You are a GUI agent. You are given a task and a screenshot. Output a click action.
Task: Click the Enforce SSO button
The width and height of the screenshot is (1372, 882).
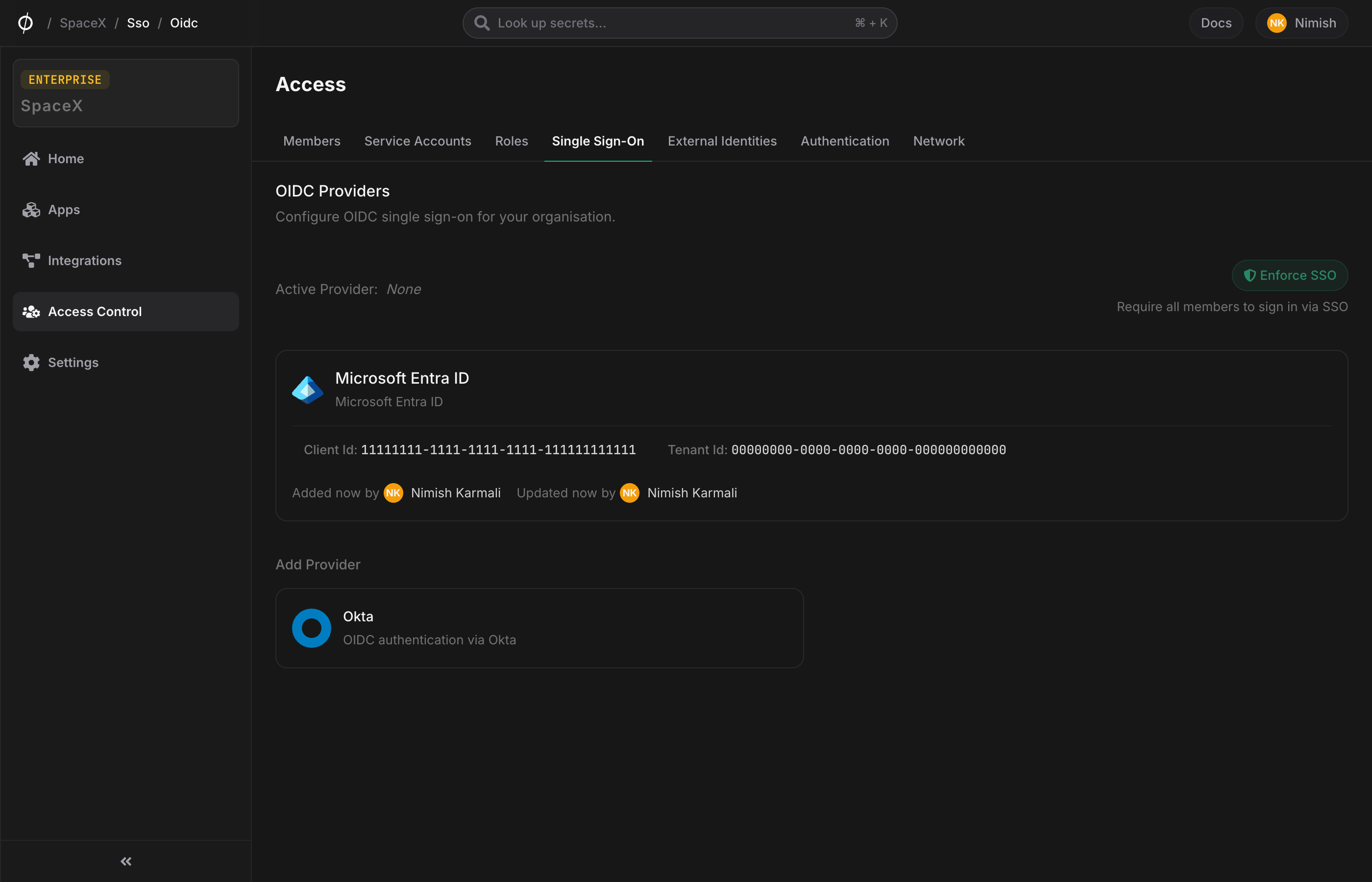(1290, 275)
